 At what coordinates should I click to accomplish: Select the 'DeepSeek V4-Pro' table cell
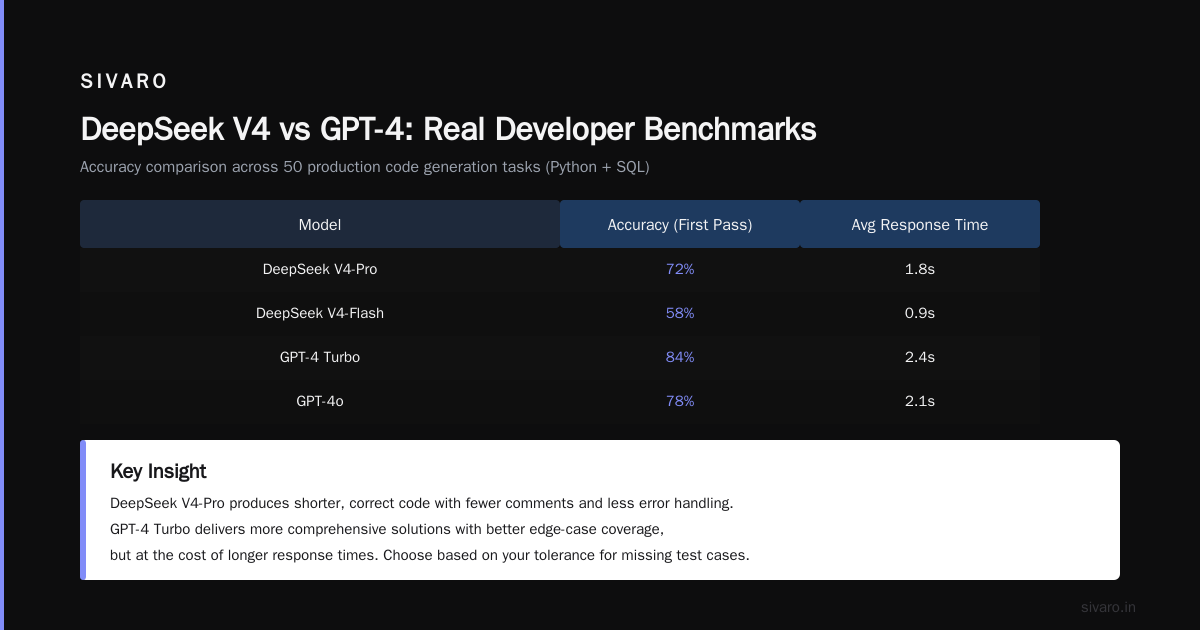point(320,269)
